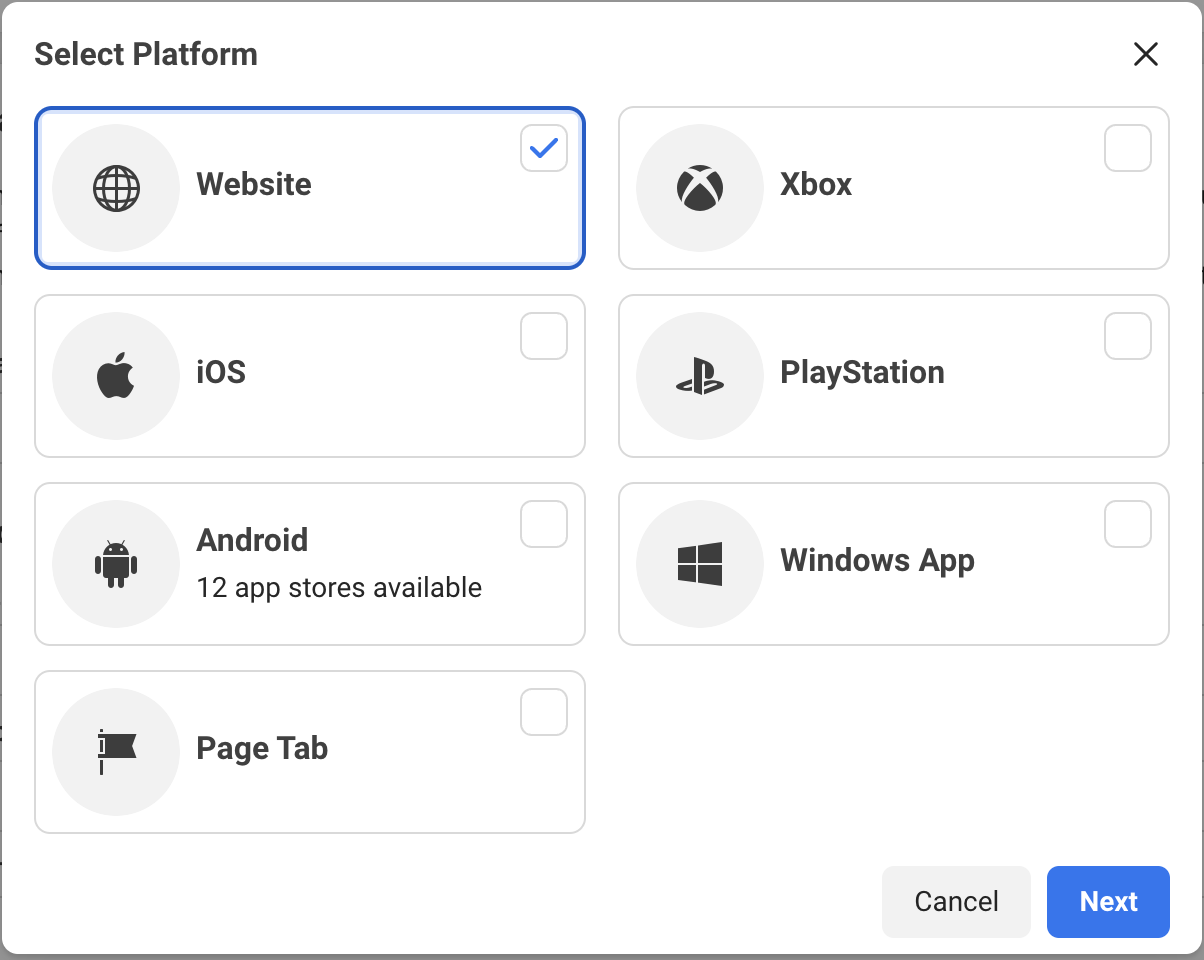This screenshot has height=960, width=1204.
Task: Choose the Website label text
Action: pos(254,184)
